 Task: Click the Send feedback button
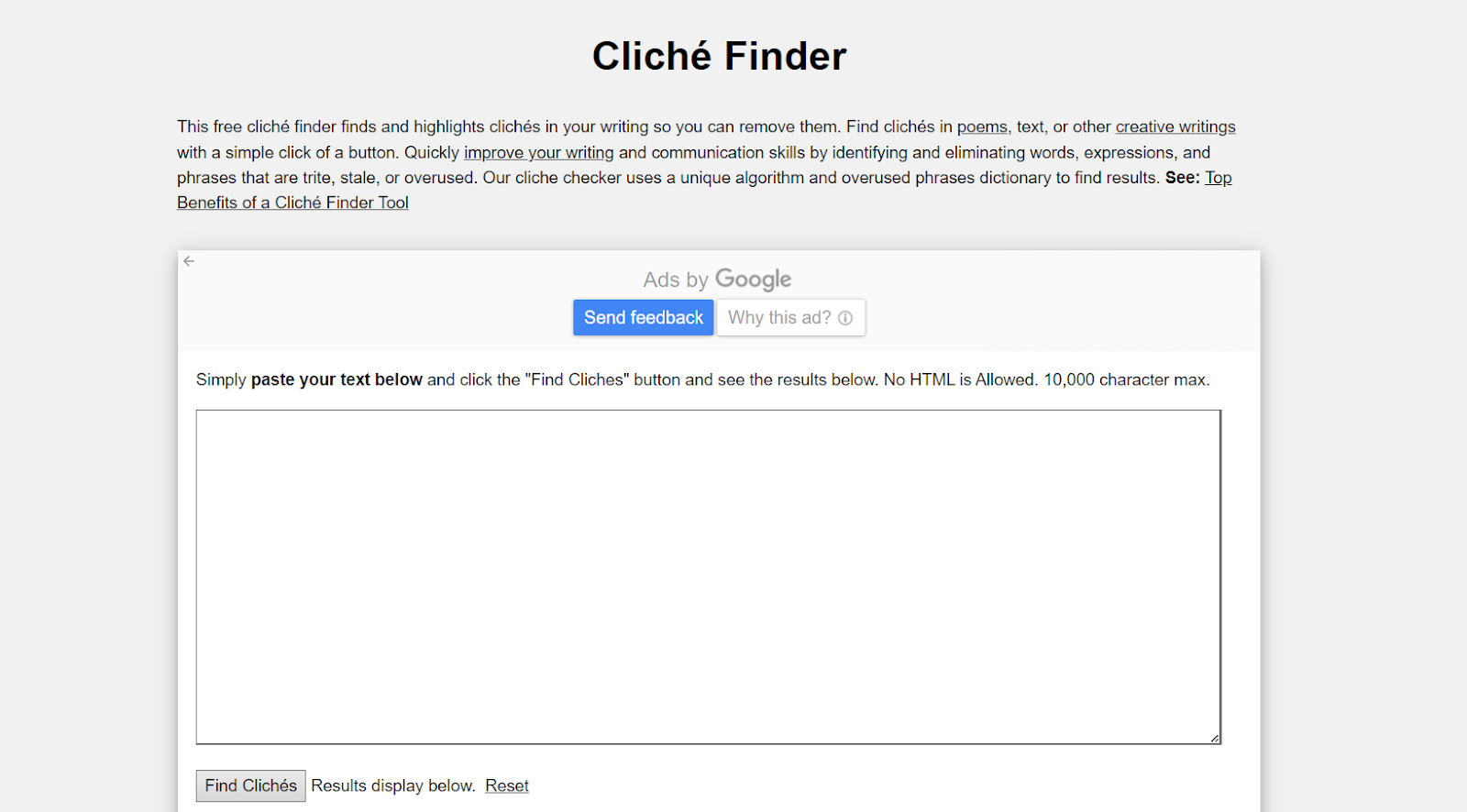tap(644, 317)
